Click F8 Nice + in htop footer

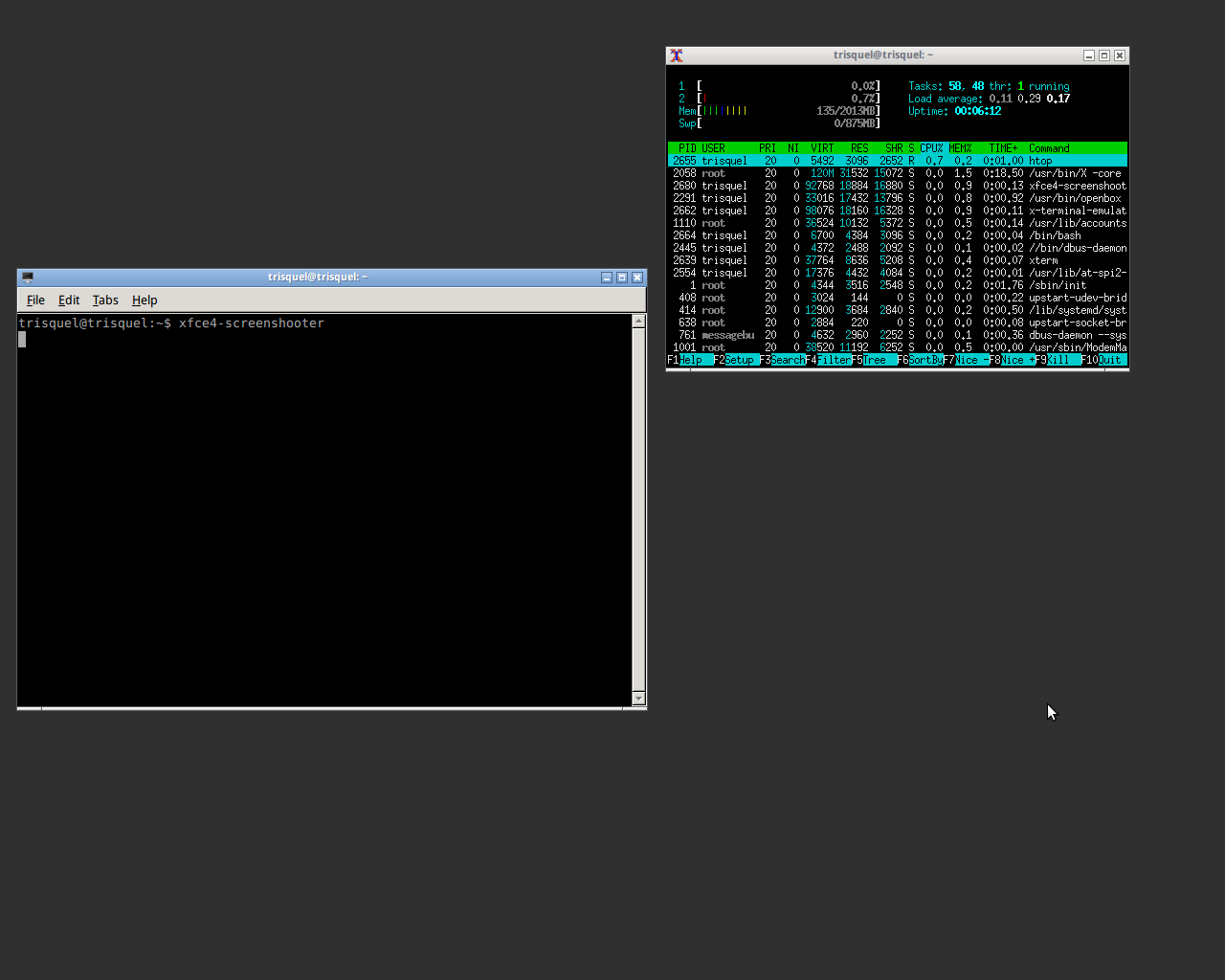coord(1012,360)
